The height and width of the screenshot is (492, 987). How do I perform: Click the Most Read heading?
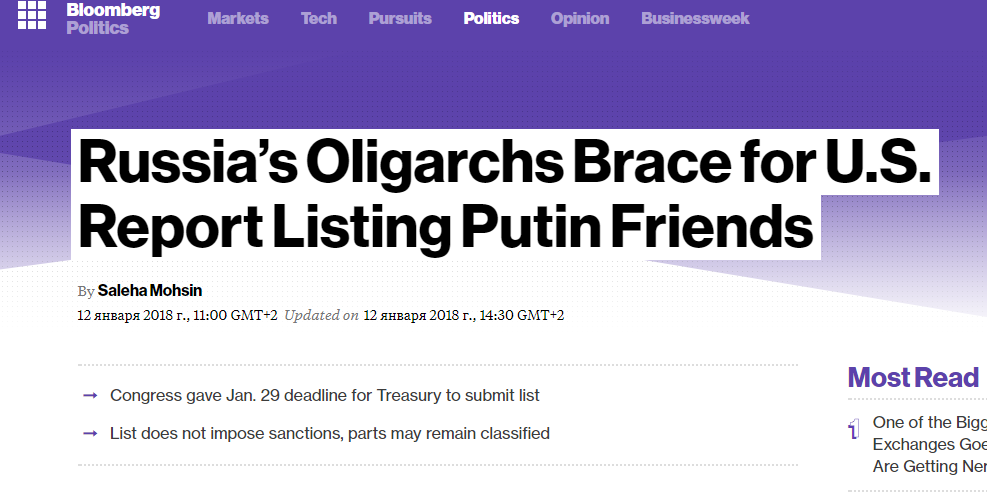pos(913,377)
